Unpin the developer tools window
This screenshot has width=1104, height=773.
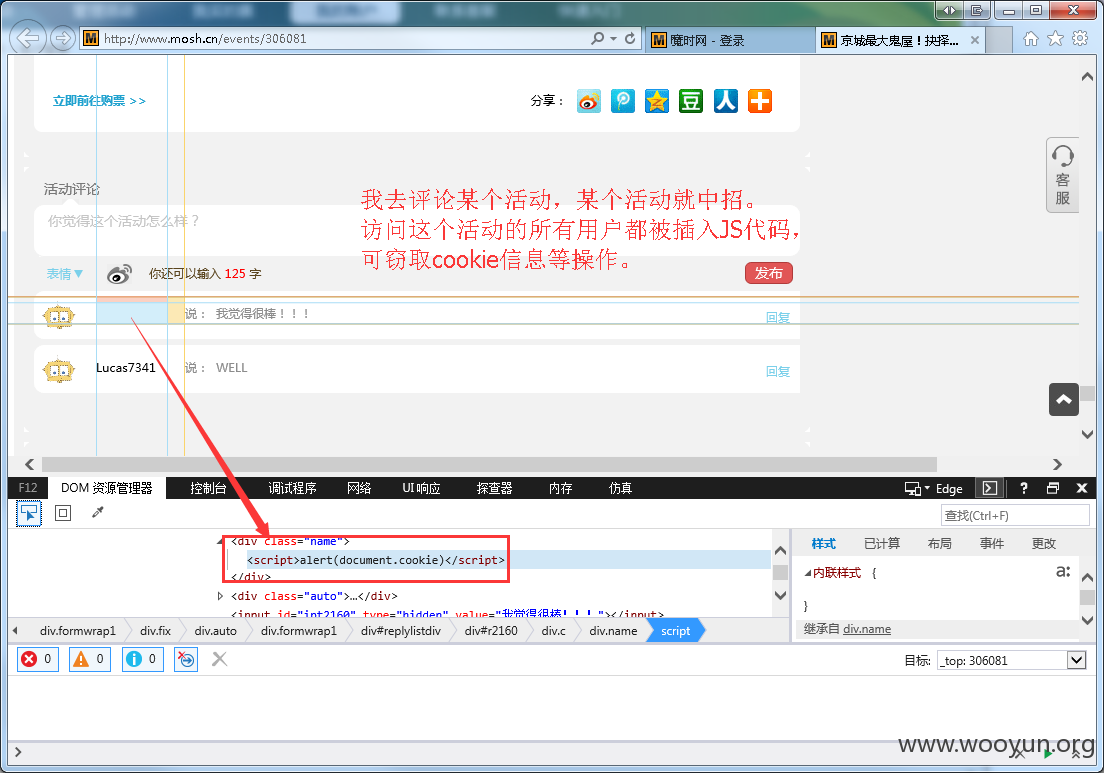(x=1053, y=488)
